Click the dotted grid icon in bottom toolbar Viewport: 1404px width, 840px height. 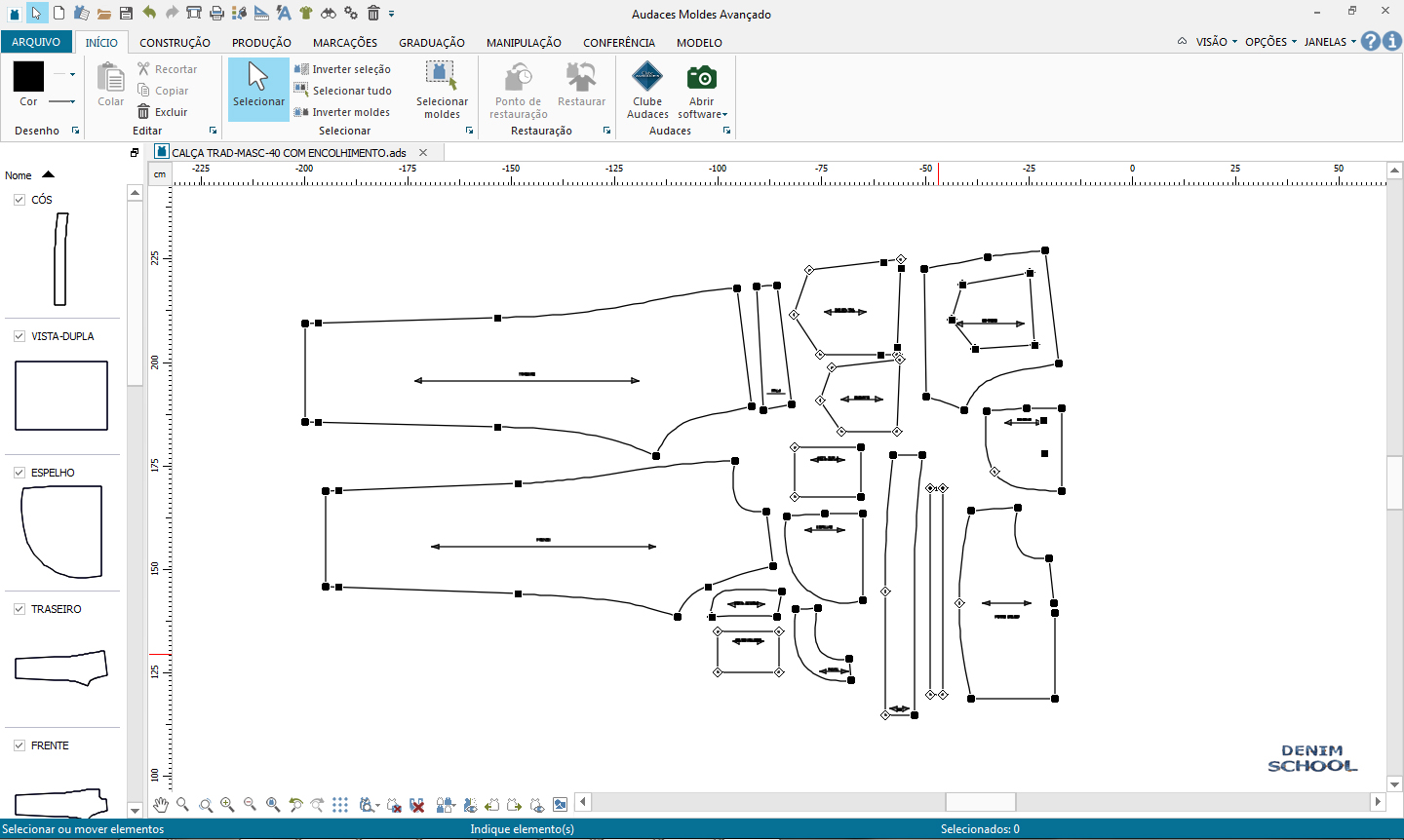339,805
